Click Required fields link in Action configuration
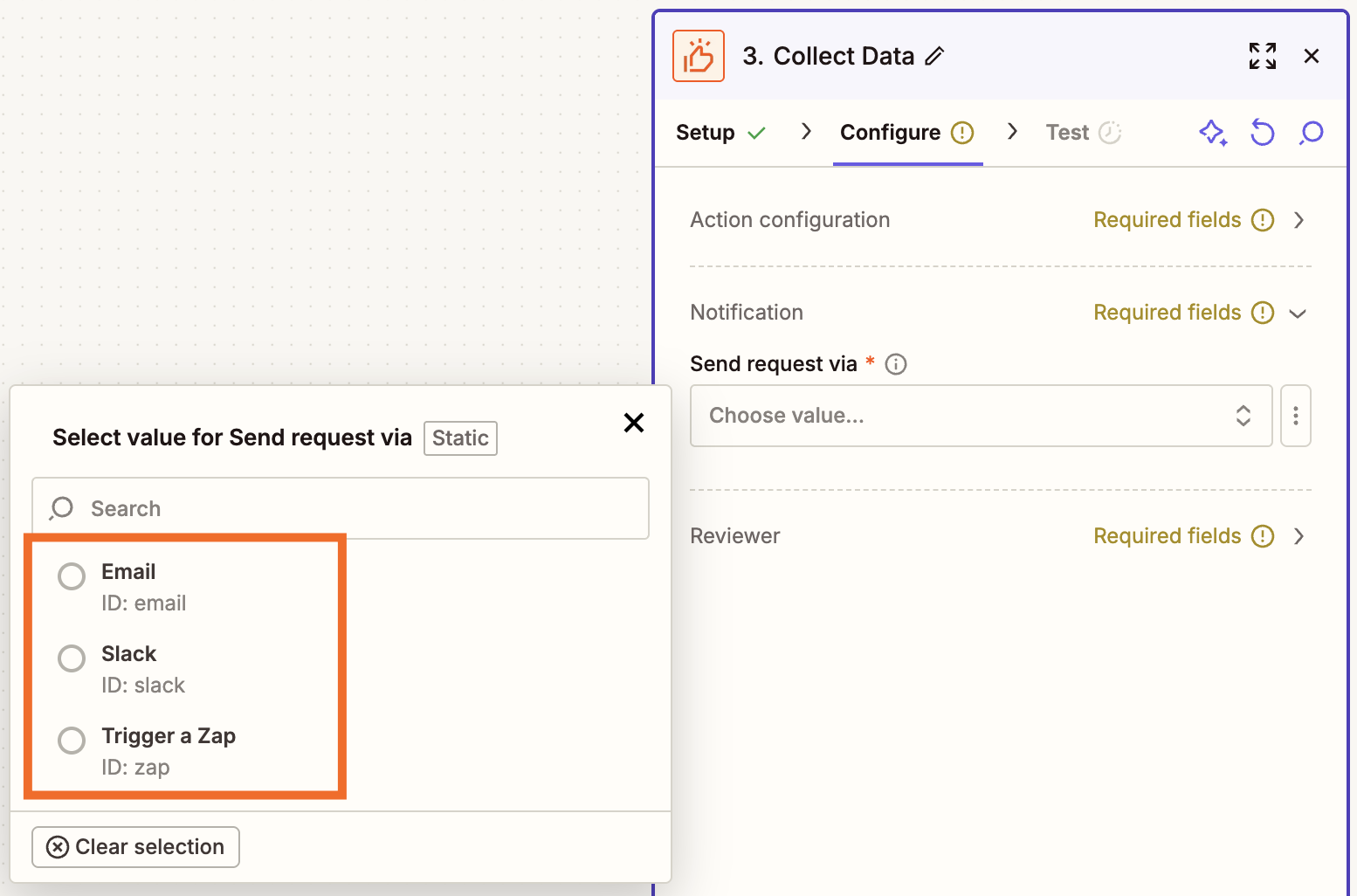 [1167, 220]
